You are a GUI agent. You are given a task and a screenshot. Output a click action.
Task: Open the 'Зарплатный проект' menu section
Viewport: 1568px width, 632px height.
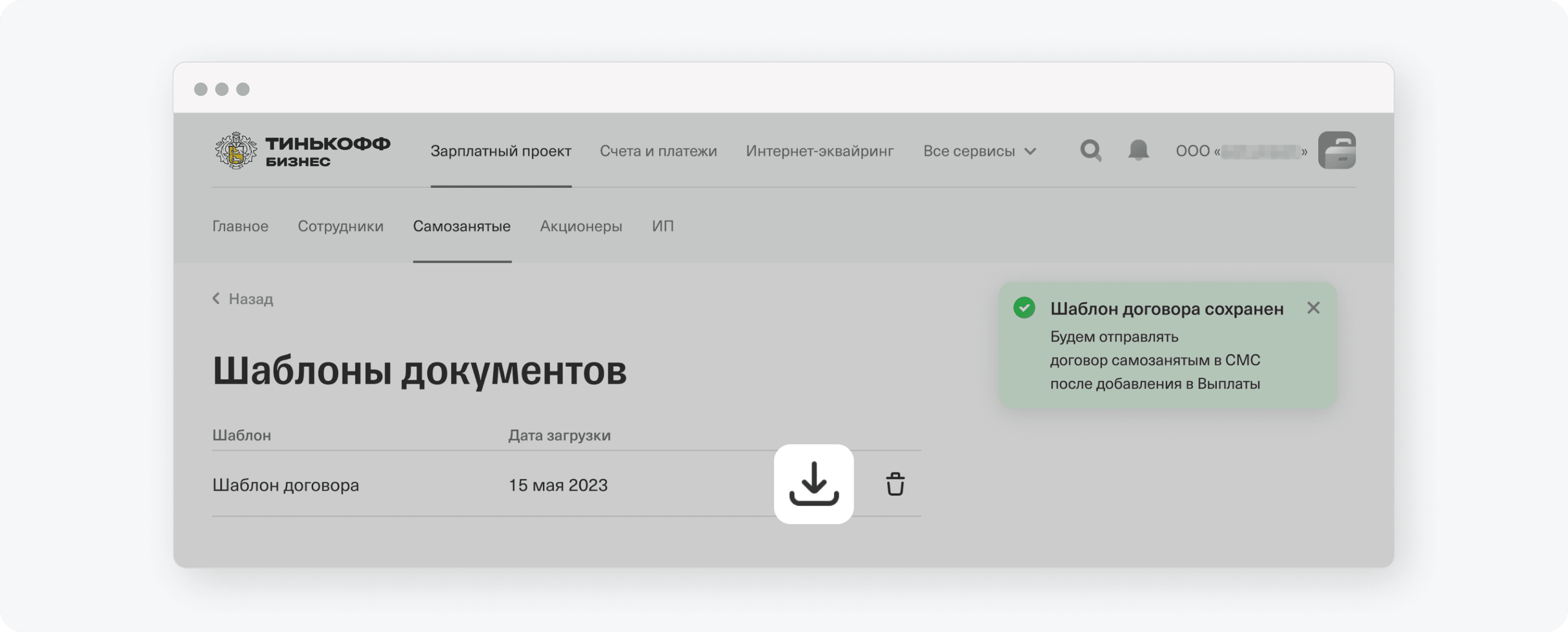coord(501,151)
